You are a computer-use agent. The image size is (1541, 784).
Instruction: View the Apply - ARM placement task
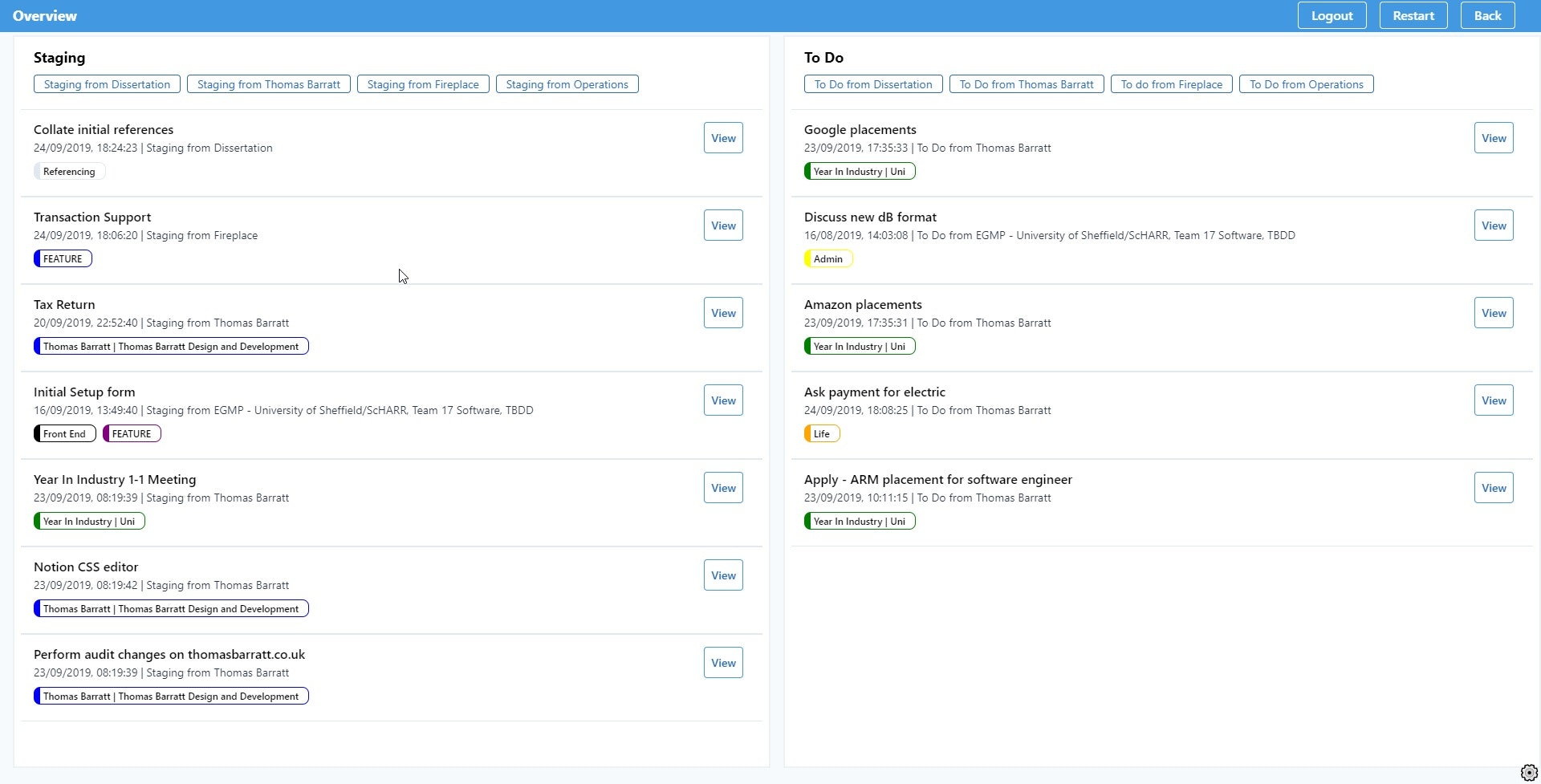[x=1494, y=488]
